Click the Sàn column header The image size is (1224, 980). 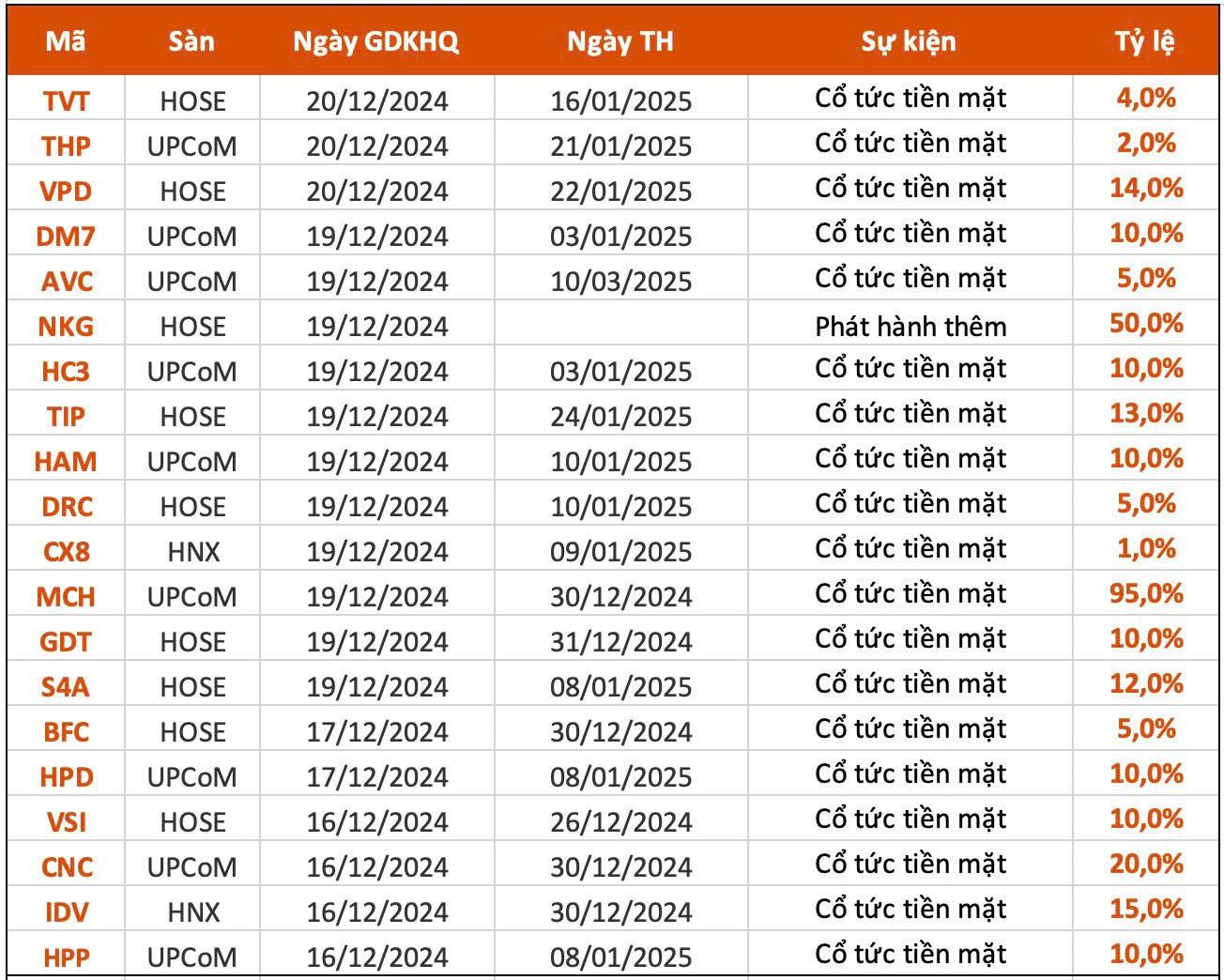click(x=191, y=41)
